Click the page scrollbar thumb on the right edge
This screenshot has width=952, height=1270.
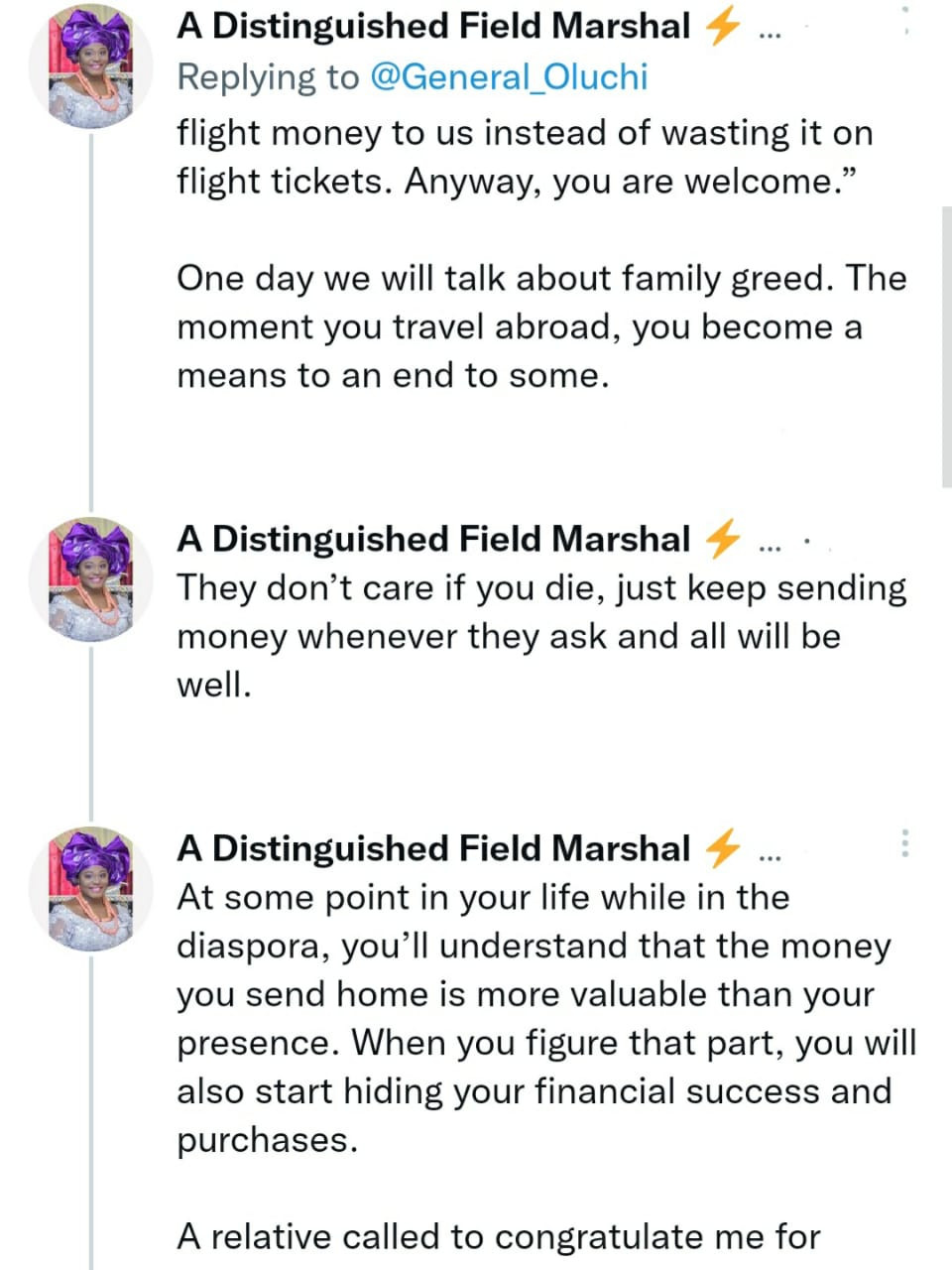[945, 347]
